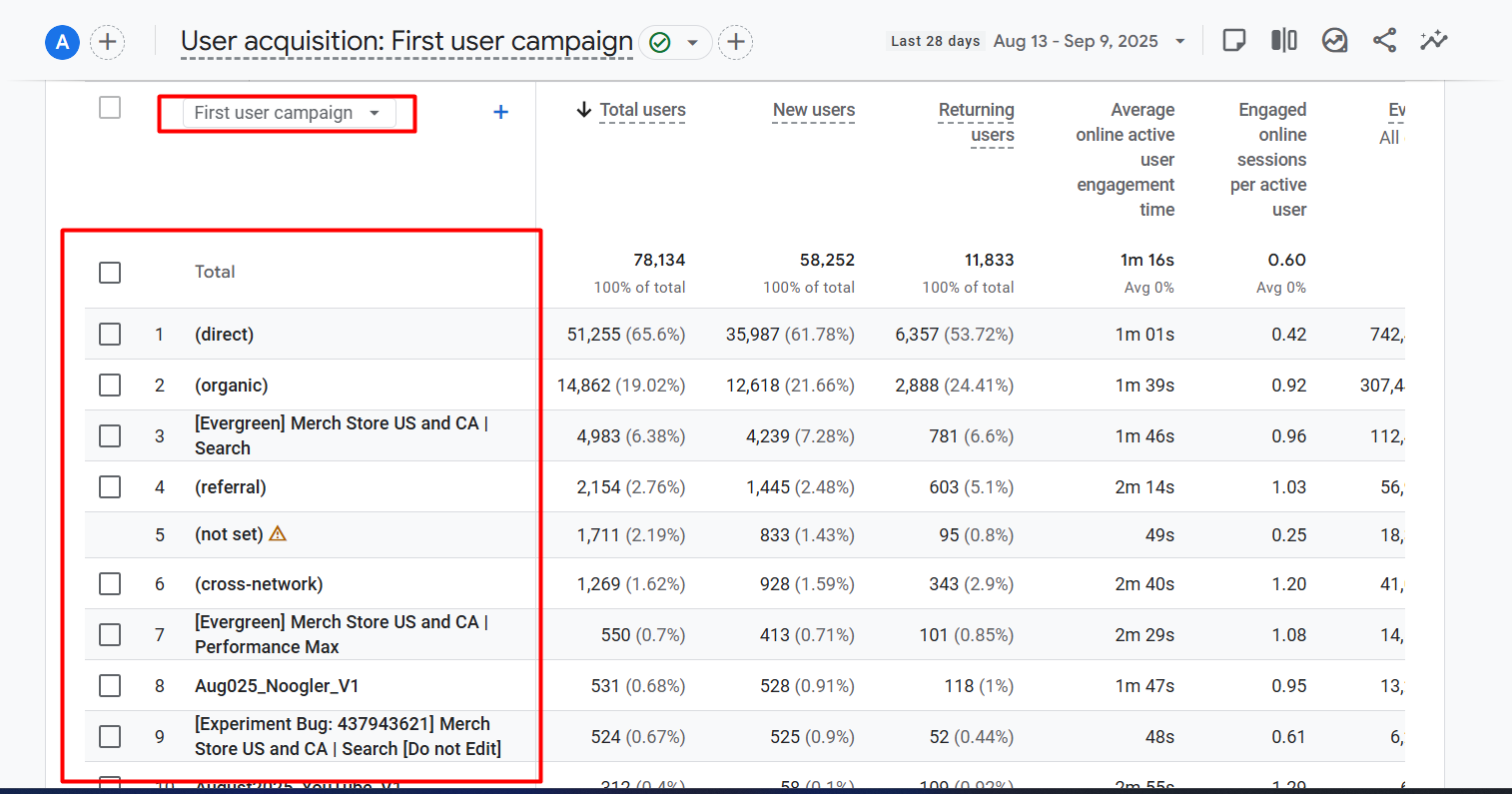This screenshot has width=1512, height=794.
Task: Add a new comparison with the plus icon beside the avatar
Action: [x=108, y=42]
